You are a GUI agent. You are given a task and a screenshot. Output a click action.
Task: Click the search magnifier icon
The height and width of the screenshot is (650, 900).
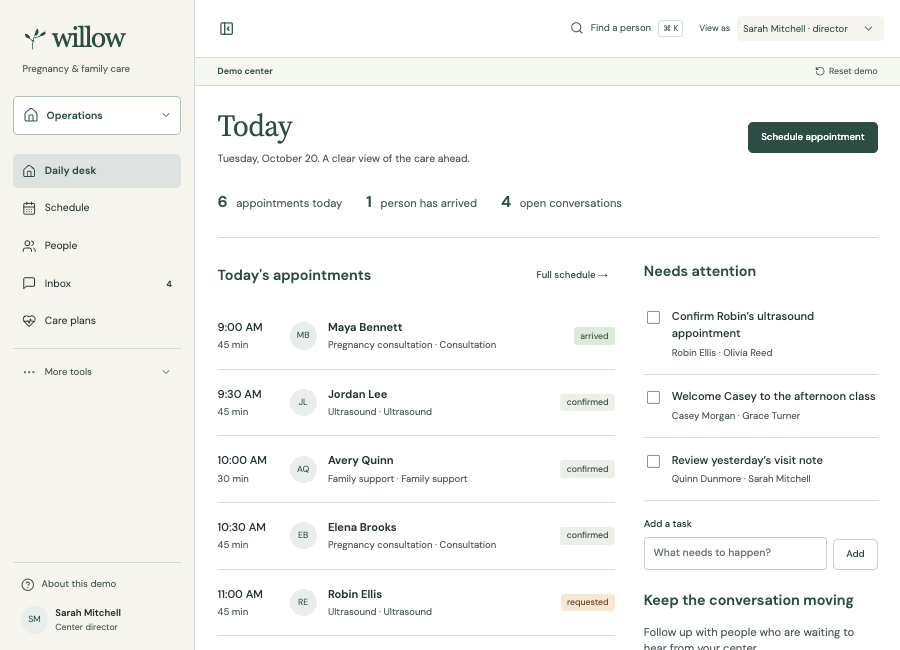576,28
